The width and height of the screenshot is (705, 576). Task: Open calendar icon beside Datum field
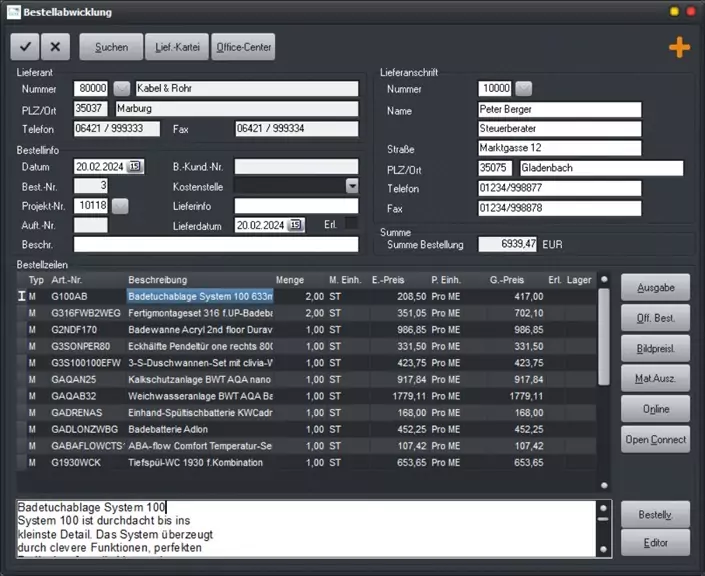[x=135, y=167]
